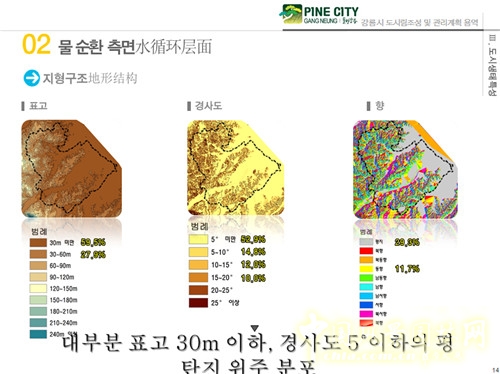Click the '29.3%' aspect percentage value
The width and height of the screenshot is (500, 374).
click(x=407, y=242)
